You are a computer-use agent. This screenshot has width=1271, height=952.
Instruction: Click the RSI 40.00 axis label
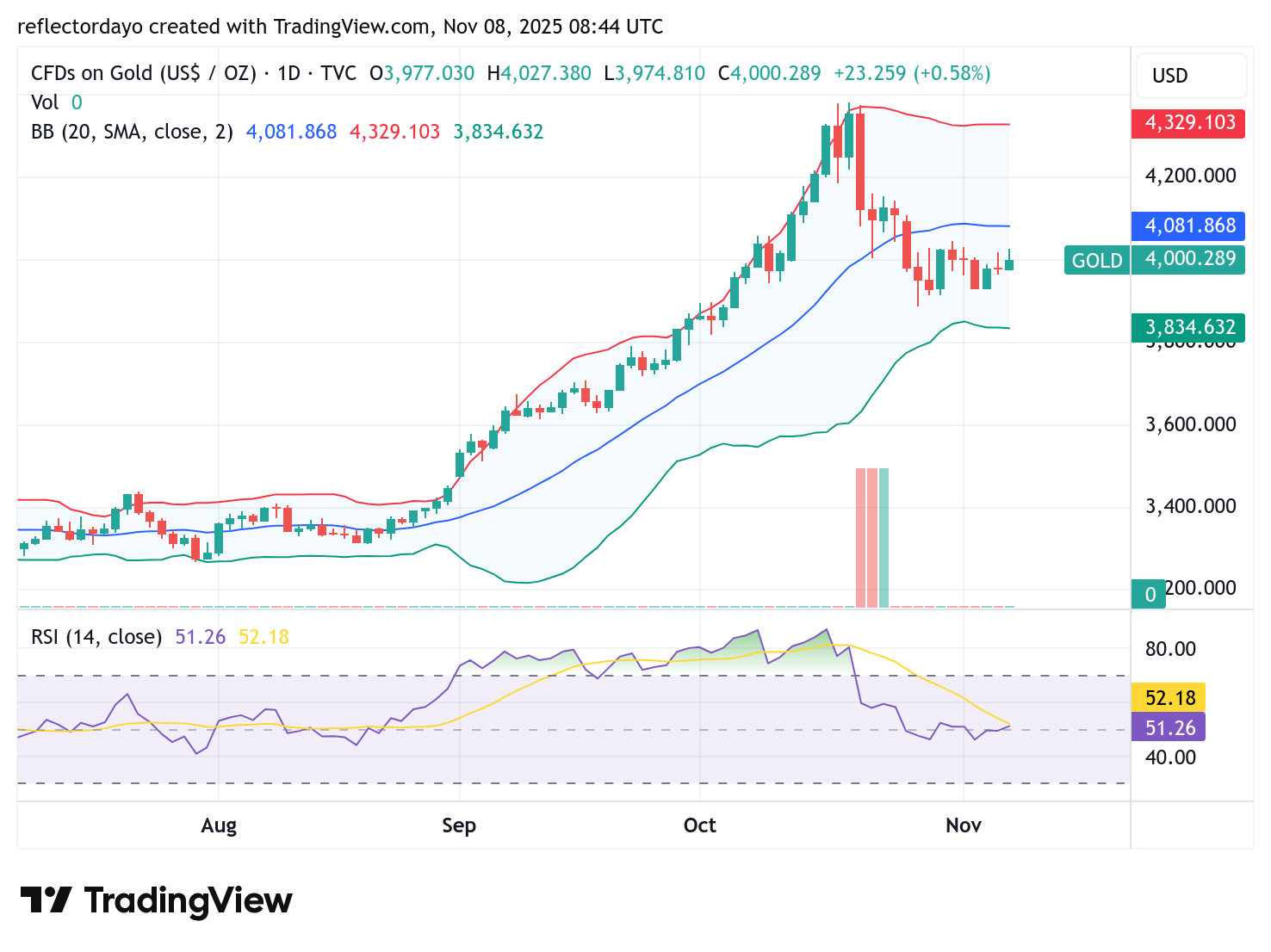[1170, 757]
